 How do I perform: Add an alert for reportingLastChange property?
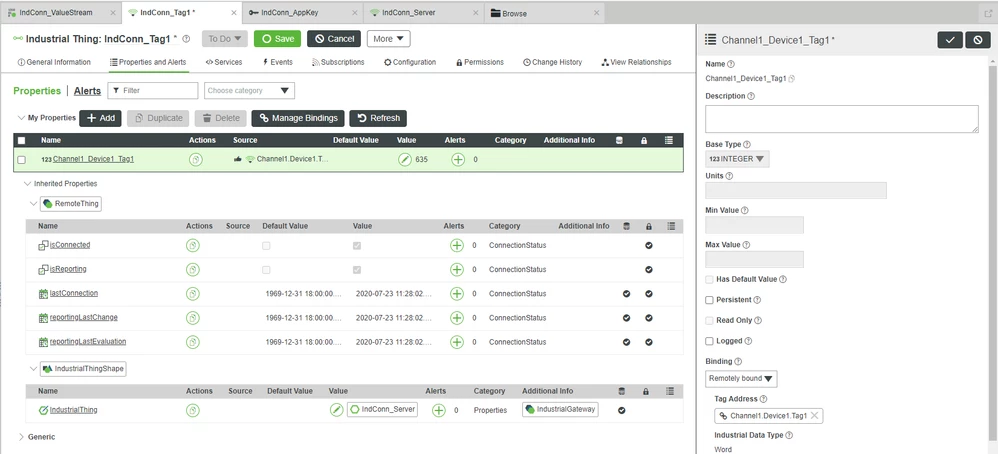click(456, 318)
